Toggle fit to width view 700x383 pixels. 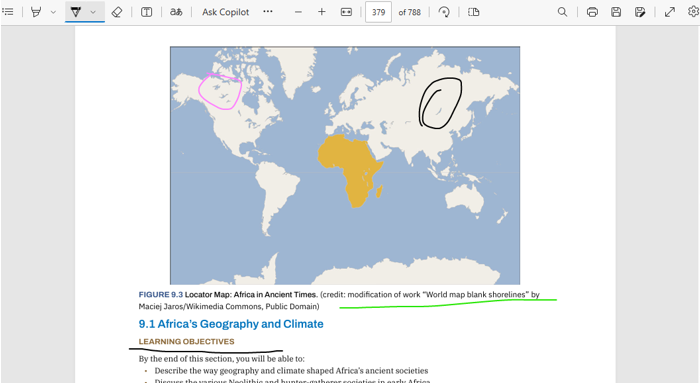coord(346,12)
